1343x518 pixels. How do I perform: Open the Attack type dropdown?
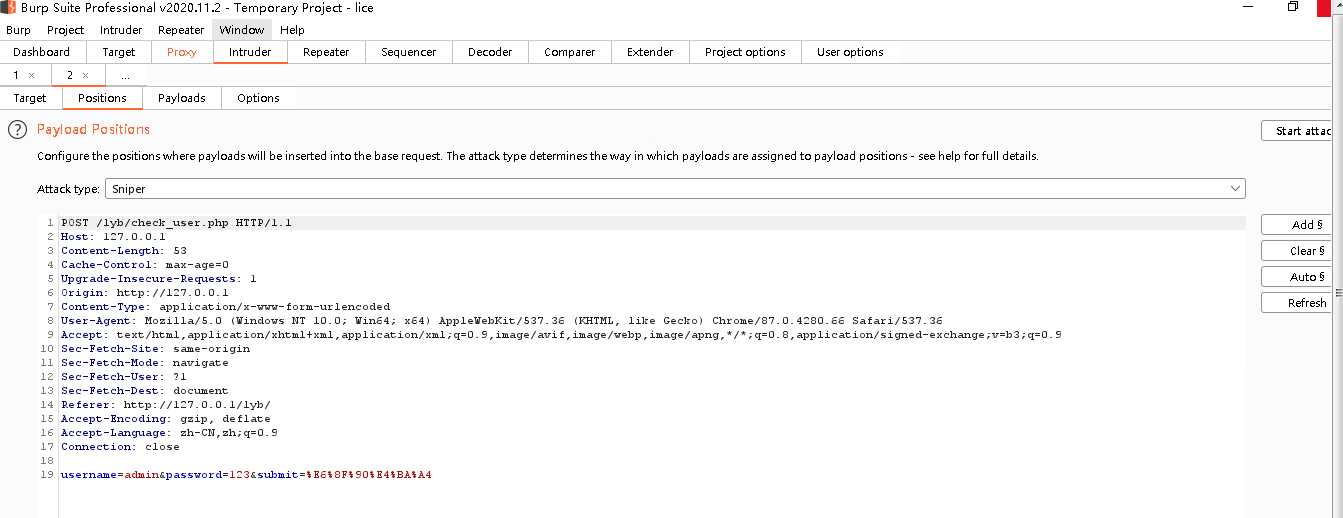pyautogui.click(x=675, y=188)
